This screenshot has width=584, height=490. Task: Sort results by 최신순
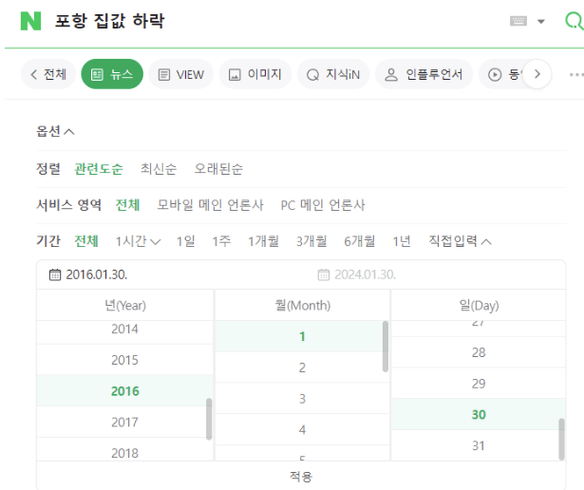[x=158, y=169]
